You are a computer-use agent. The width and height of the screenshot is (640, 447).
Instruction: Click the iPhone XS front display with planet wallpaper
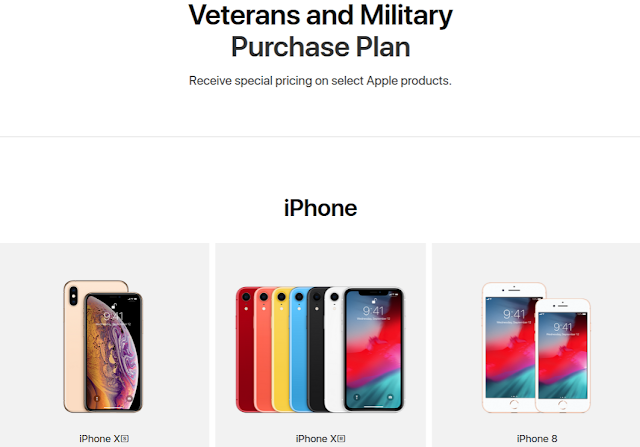[113, 352]
